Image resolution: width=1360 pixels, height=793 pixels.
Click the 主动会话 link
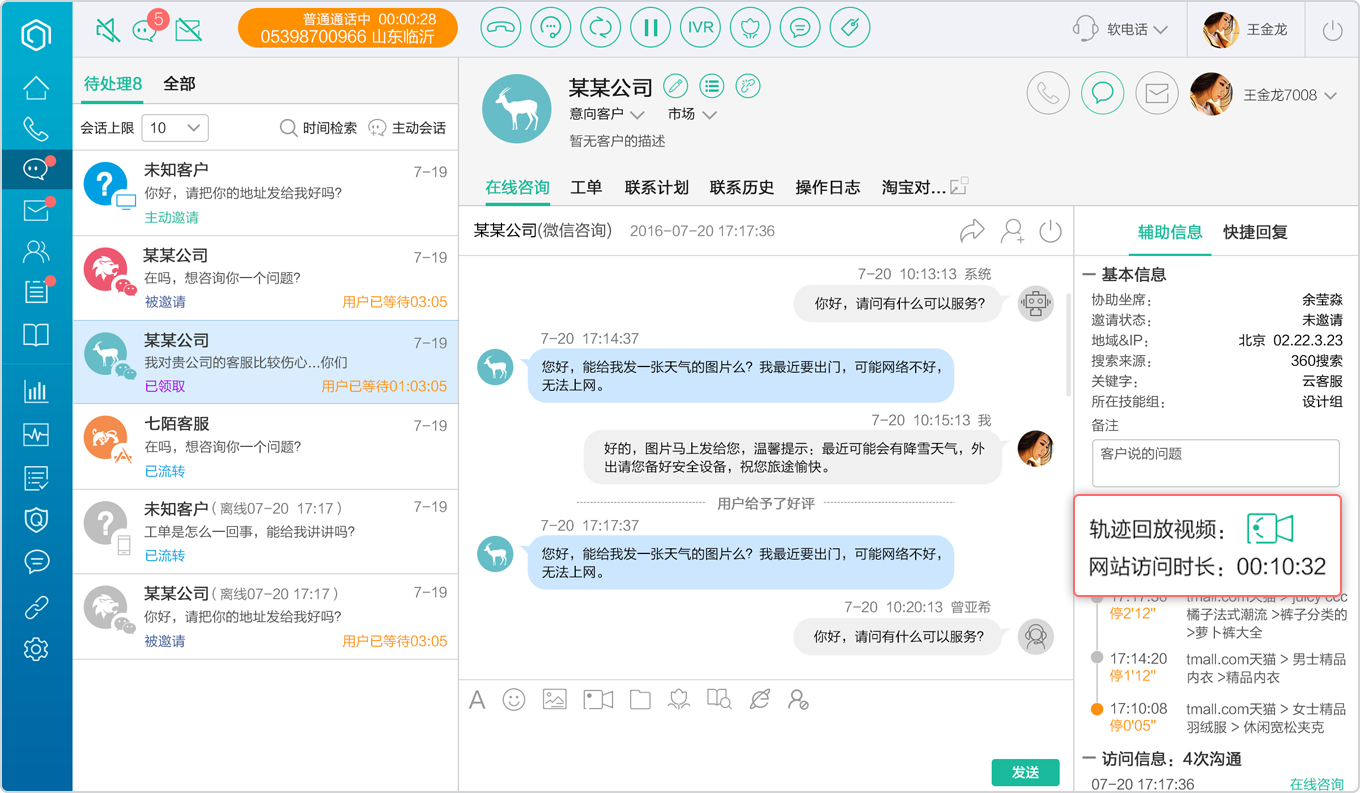pyautogui.click(x=407, y=128)
